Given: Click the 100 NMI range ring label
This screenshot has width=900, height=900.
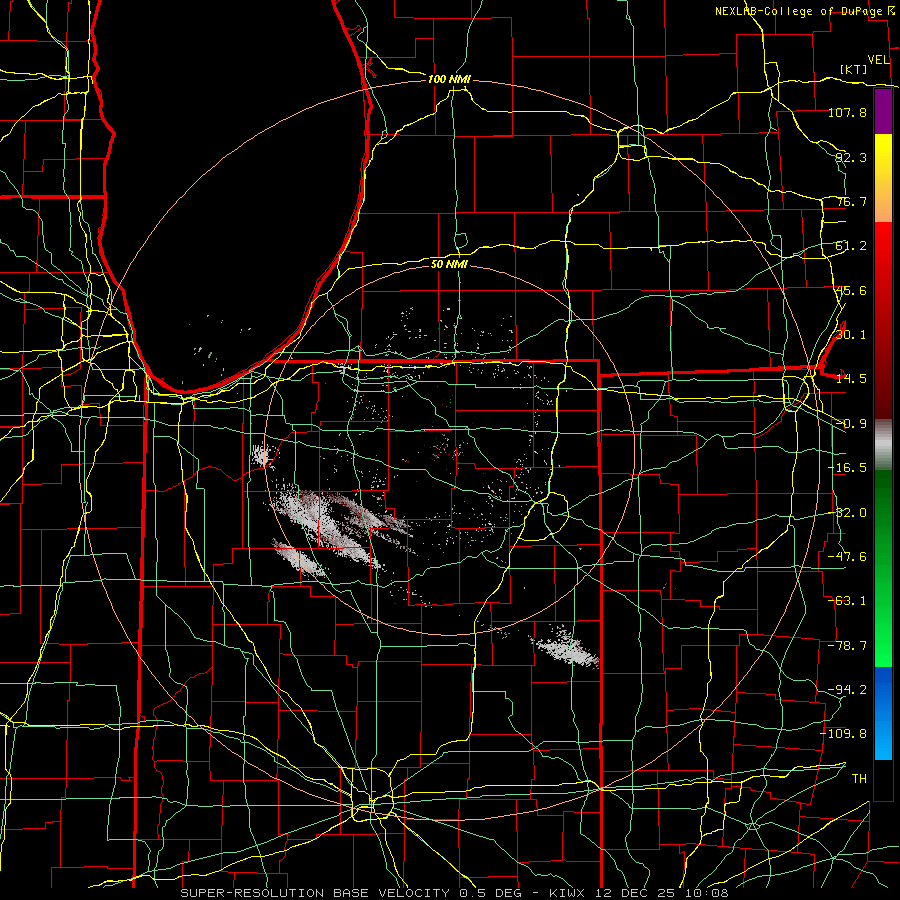Looking at the screenshot, I should click(x=449, y=79).
